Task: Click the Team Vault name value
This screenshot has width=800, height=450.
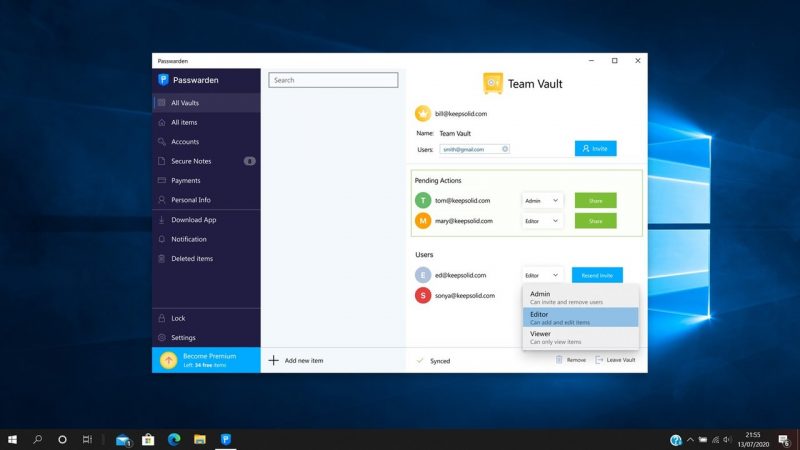Action: (x=455, y=134)
